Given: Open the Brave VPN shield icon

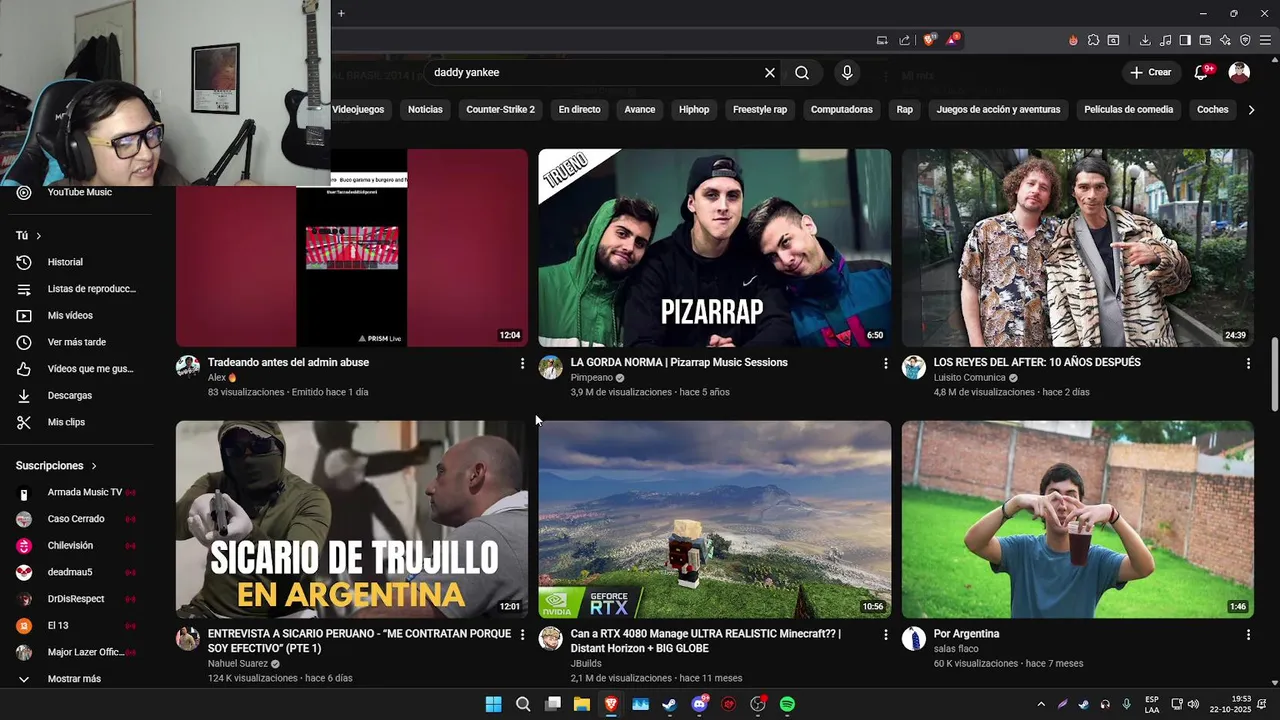Looking at the screenshot, I should [1245, 40].
